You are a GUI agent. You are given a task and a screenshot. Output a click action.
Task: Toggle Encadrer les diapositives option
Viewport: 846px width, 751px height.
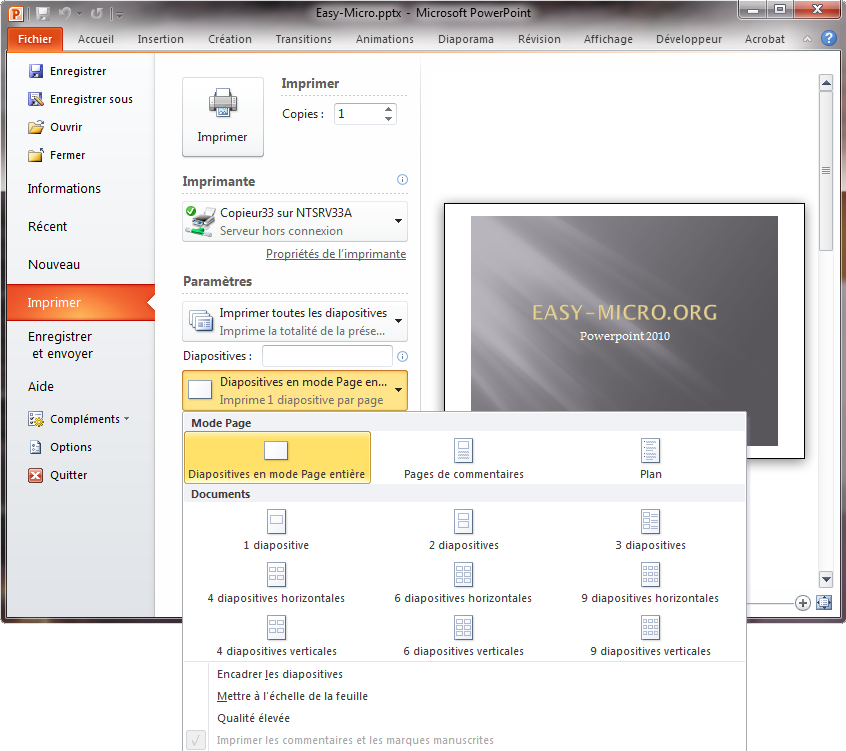pyautogui.click(x=279, y=674)
